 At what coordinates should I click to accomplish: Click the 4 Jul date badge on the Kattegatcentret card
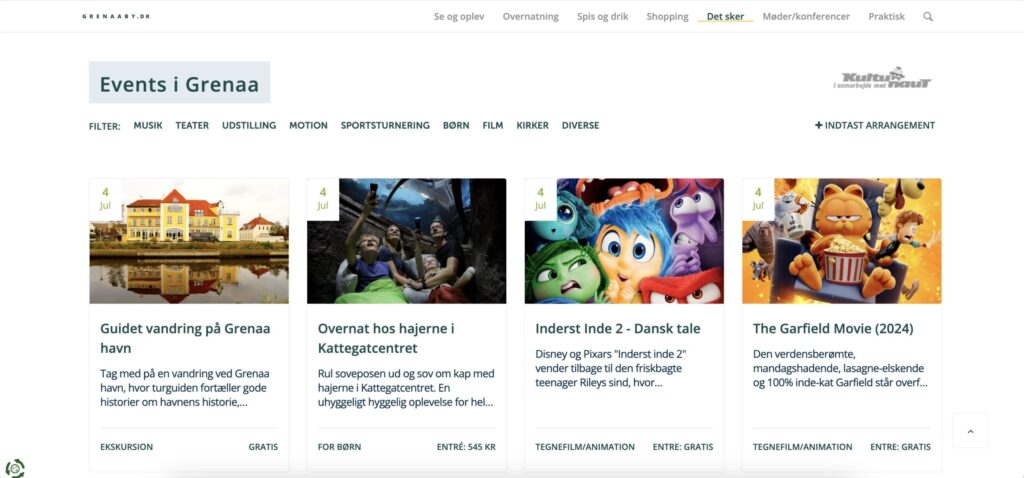click(x=323, y=199)
